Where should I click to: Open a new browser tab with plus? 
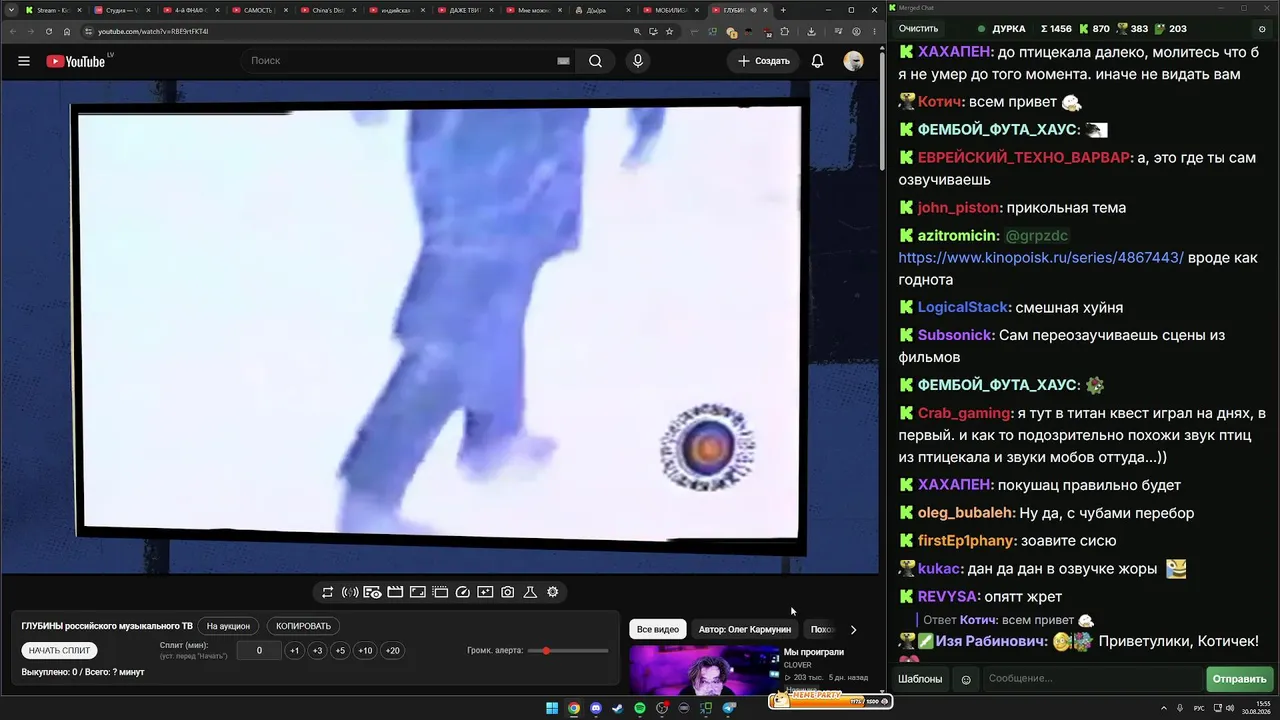pos(783,10)
